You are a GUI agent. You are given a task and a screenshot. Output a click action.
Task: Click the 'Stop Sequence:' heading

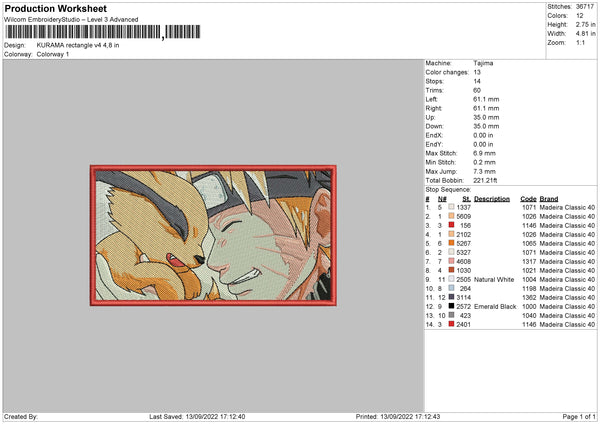point(448,190)
